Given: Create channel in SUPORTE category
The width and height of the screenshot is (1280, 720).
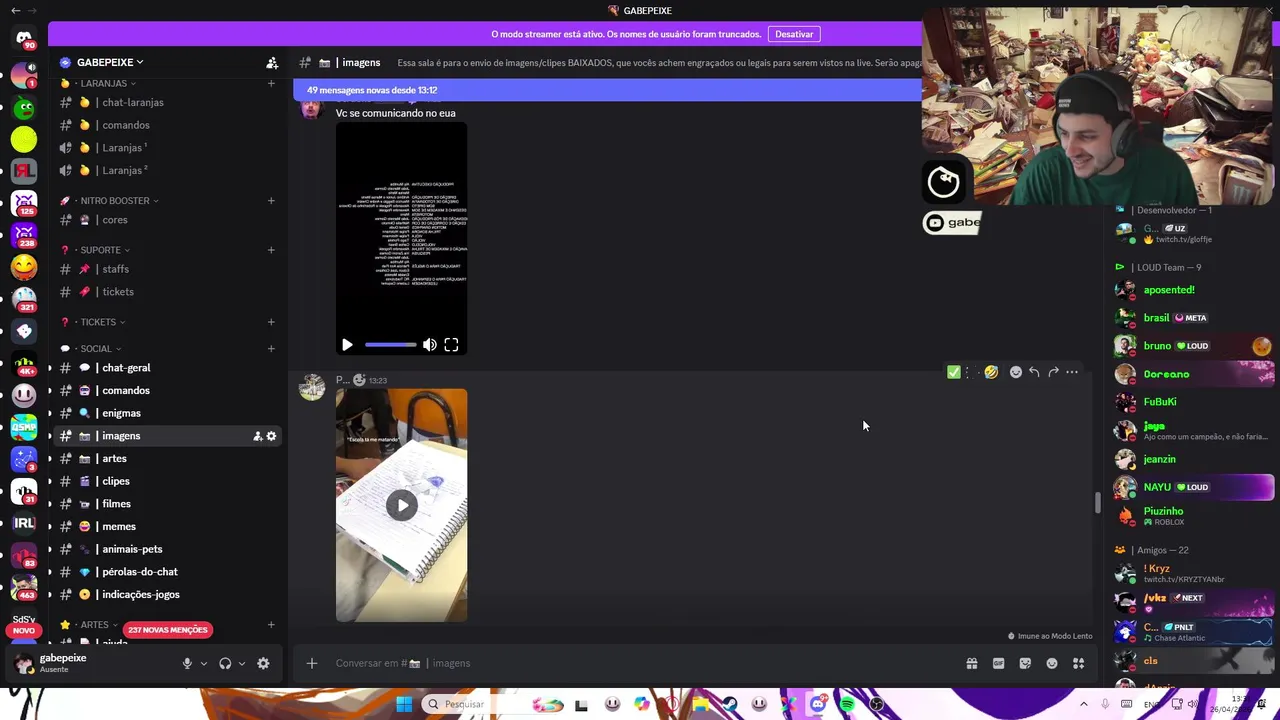Looking at the screenshot, I should pyautogui.click(x=271, y=250).
